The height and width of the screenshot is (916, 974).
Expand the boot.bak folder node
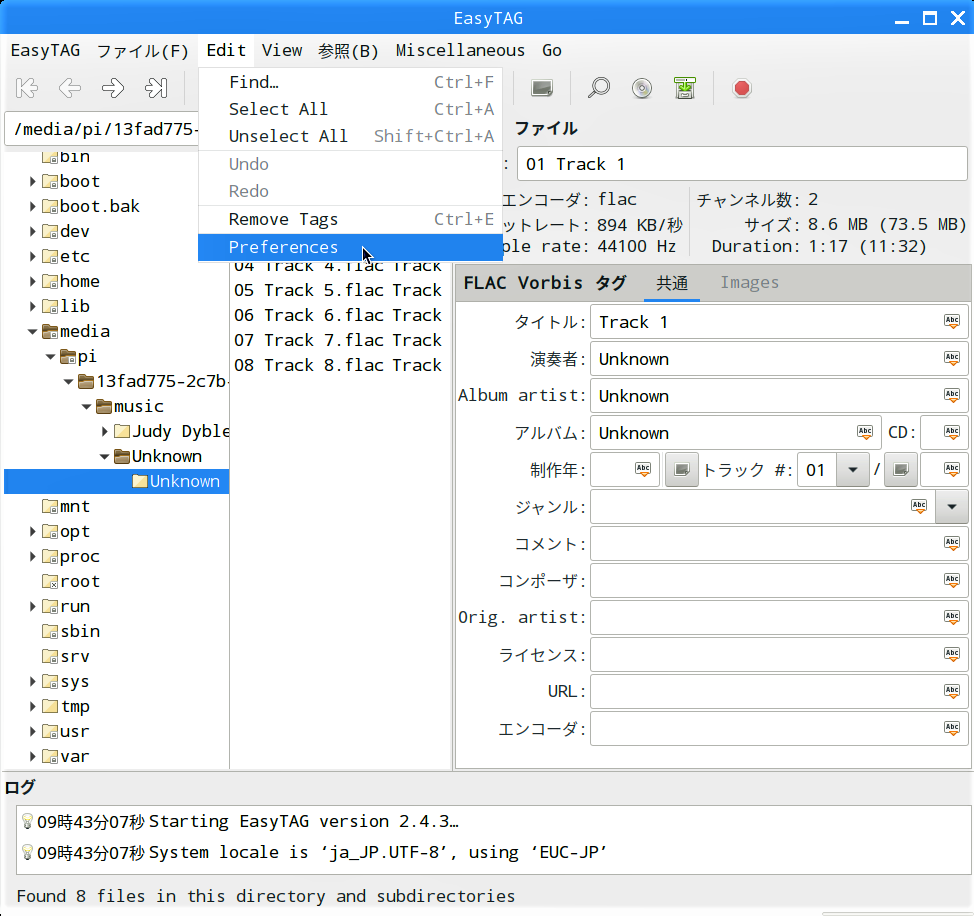pyautogui.click(x=32, y=206)
